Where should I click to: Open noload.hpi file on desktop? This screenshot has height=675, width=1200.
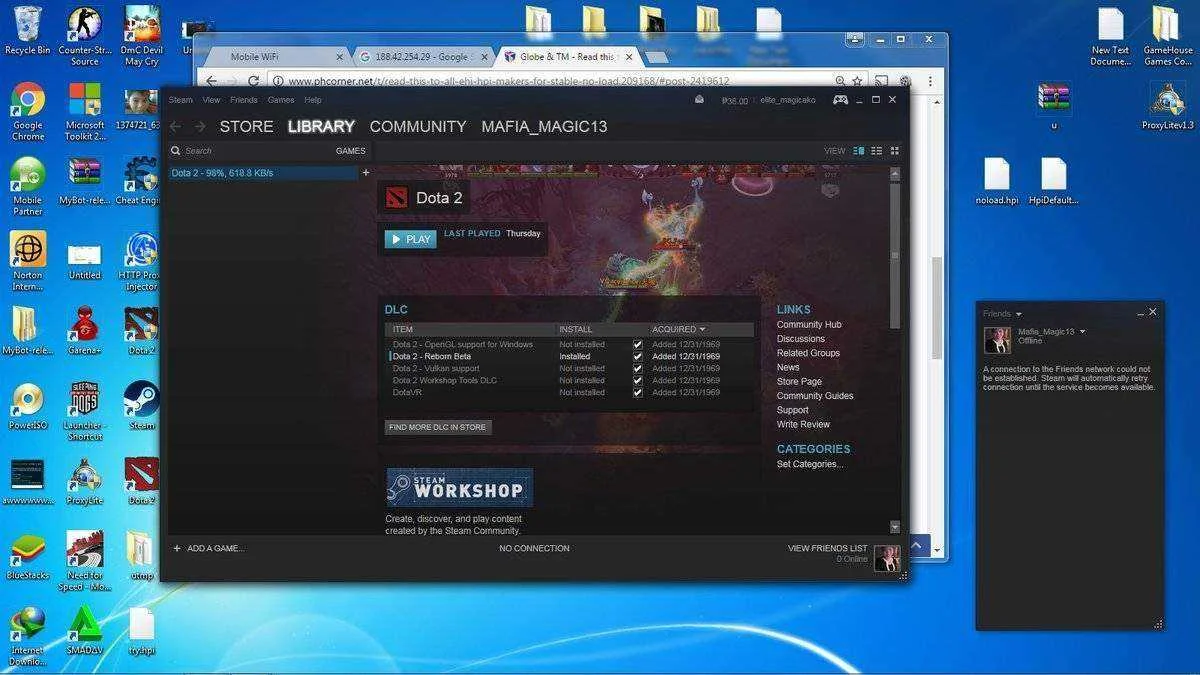[997, 174]
